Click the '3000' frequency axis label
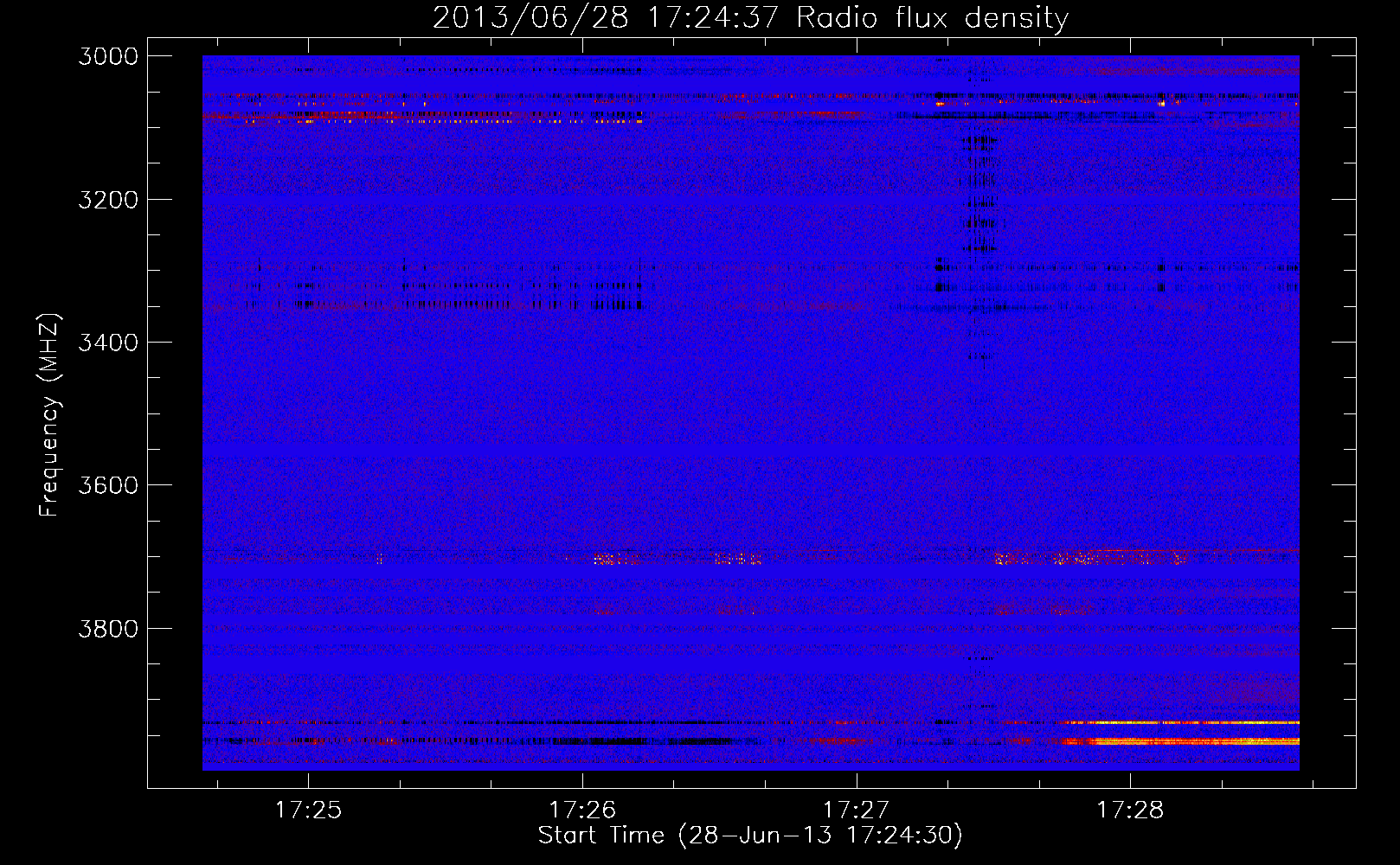Viewport: 1400px width, 865px height. (x=108, y=56)
